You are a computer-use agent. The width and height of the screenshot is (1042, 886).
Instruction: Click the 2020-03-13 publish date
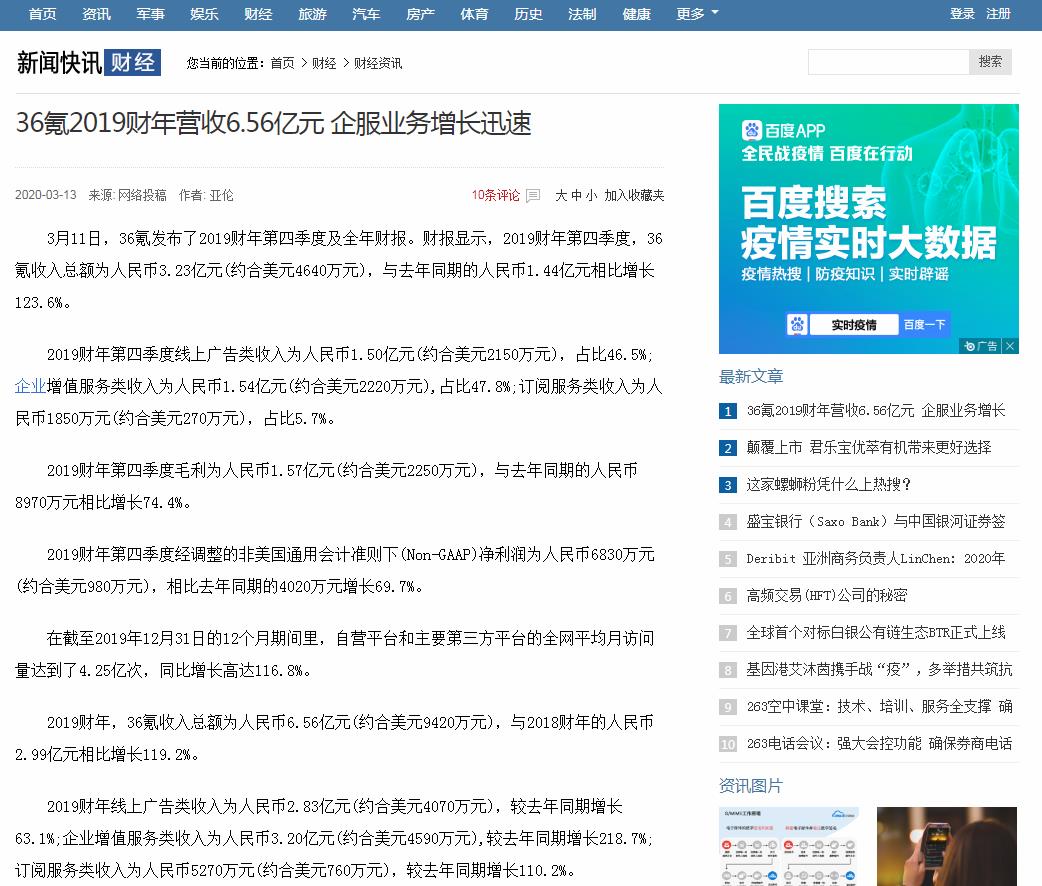point(46,195)
